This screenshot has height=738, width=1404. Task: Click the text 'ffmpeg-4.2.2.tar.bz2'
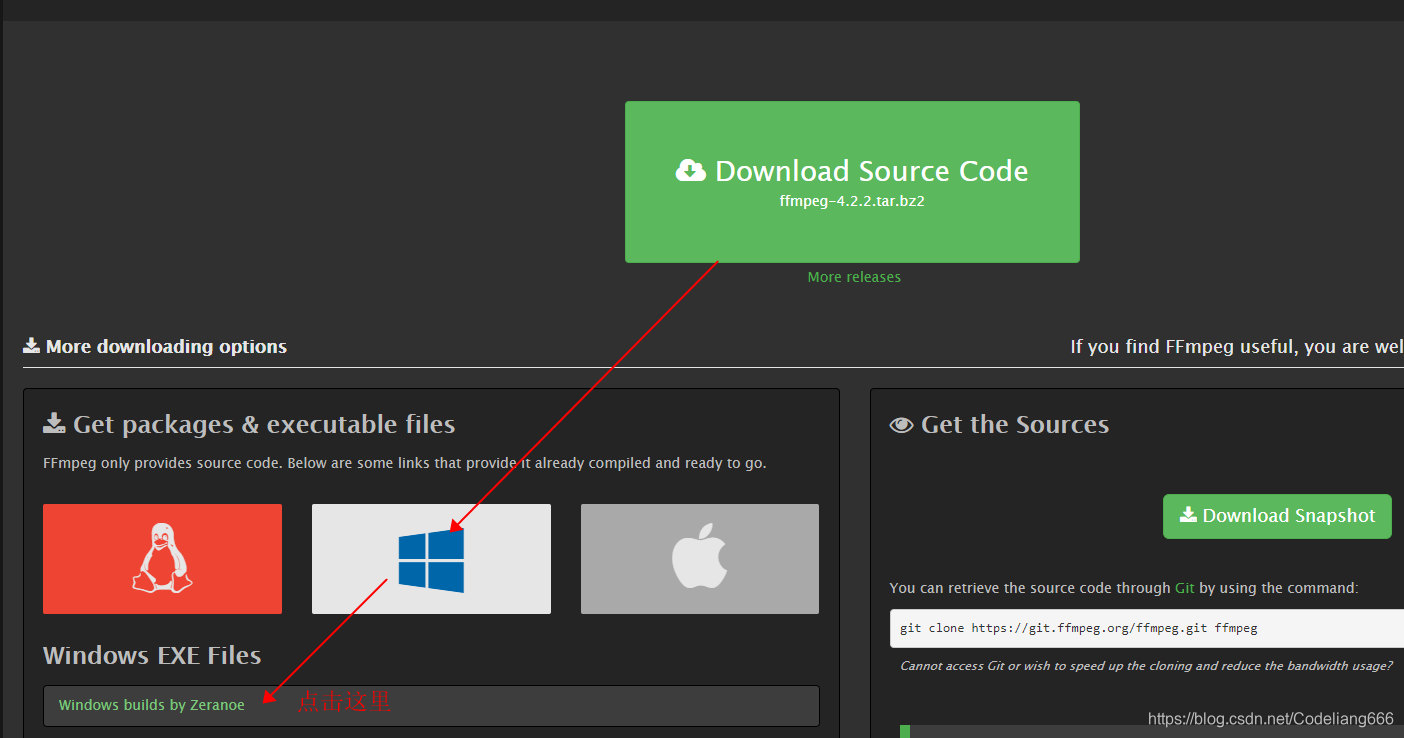point(852,201)
